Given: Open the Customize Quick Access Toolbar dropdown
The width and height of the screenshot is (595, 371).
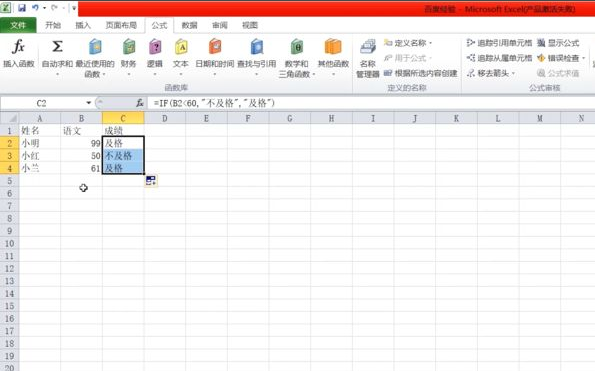Looking at the screenshot, I should [74, 8].
